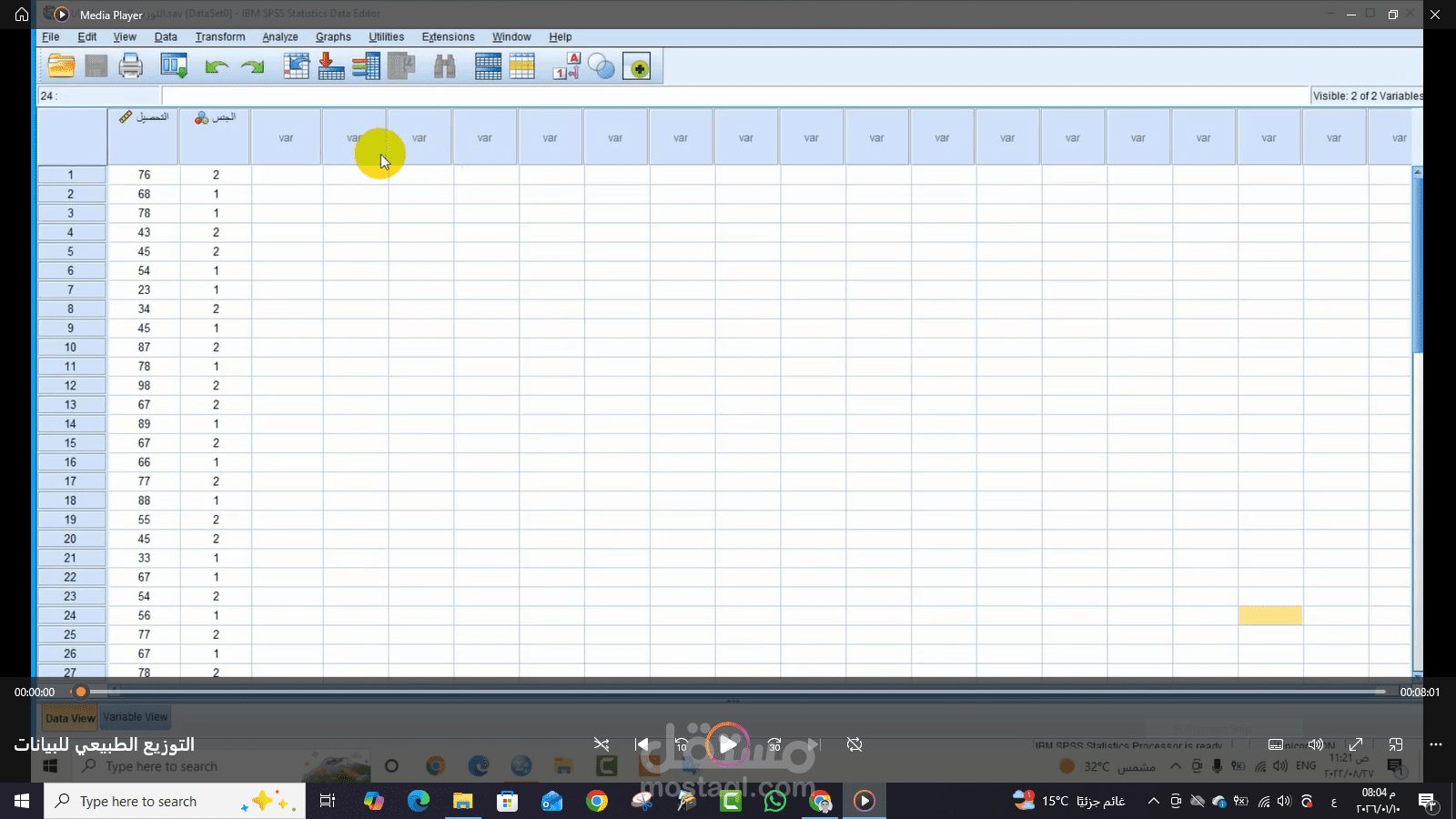Open the Transform menu

[219, 37]
